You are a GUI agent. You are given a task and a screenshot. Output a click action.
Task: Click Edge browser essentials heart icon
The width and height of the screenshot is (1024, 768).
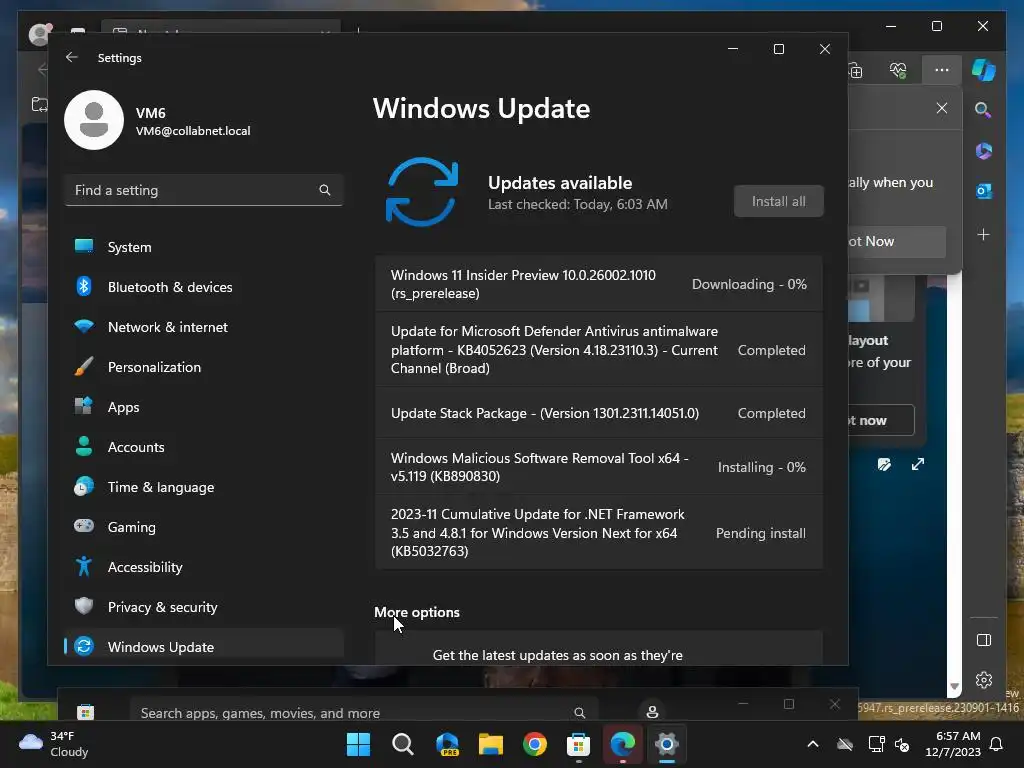[899, 70]
